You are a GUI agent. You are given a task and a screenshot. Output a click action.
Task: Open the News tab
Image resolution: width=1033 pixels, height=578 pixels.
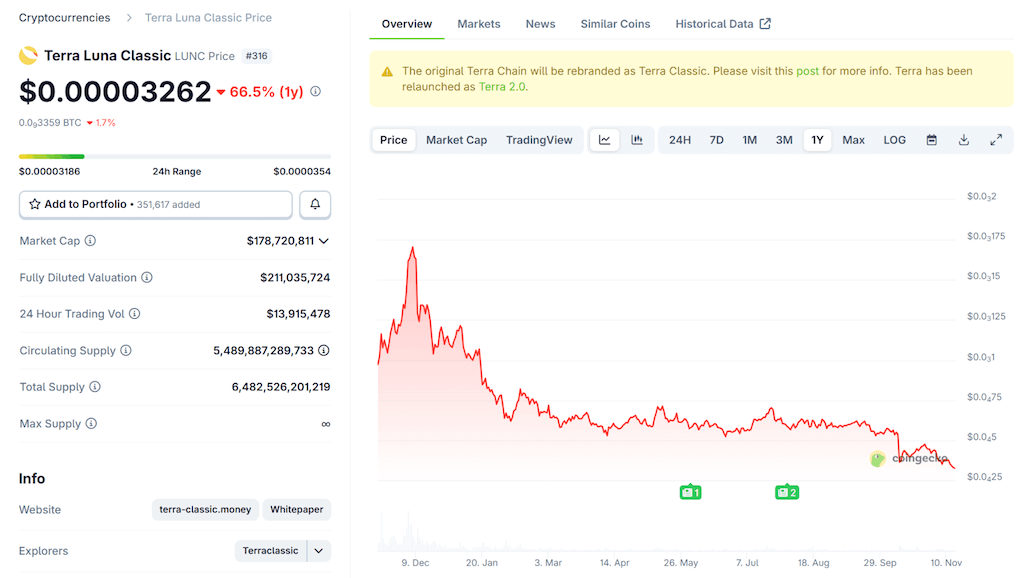tap(540, 23)
